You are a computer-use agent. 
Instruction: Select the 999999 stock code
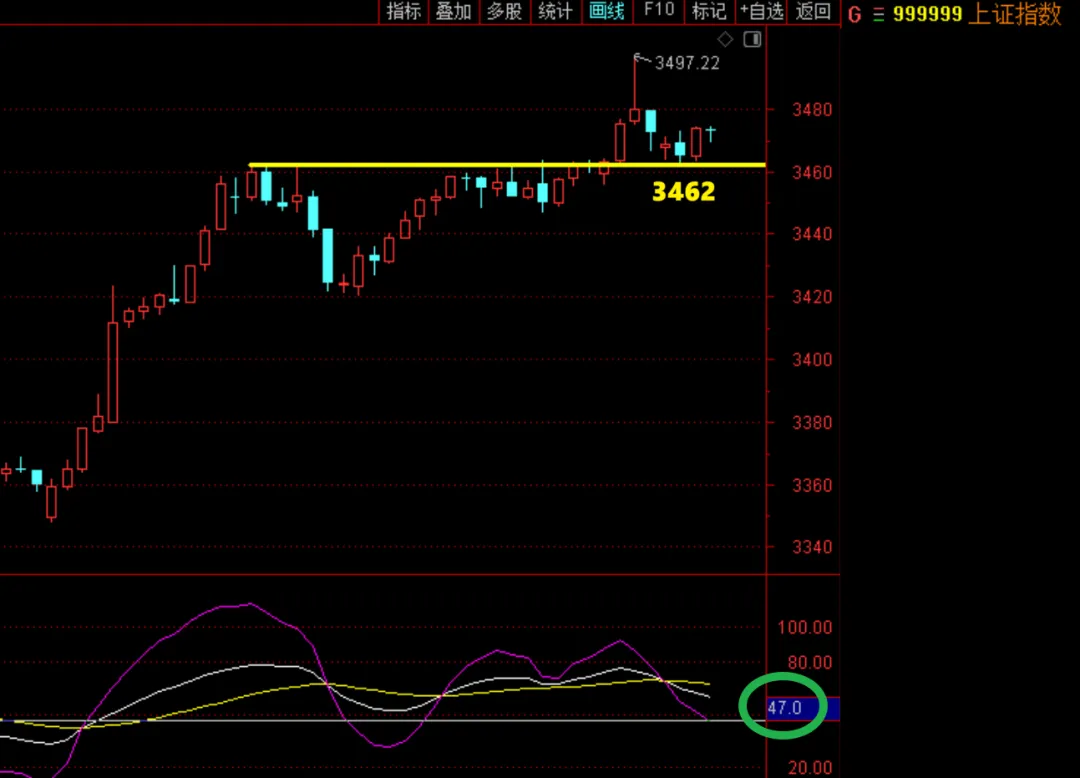click(x=927, y=14)
